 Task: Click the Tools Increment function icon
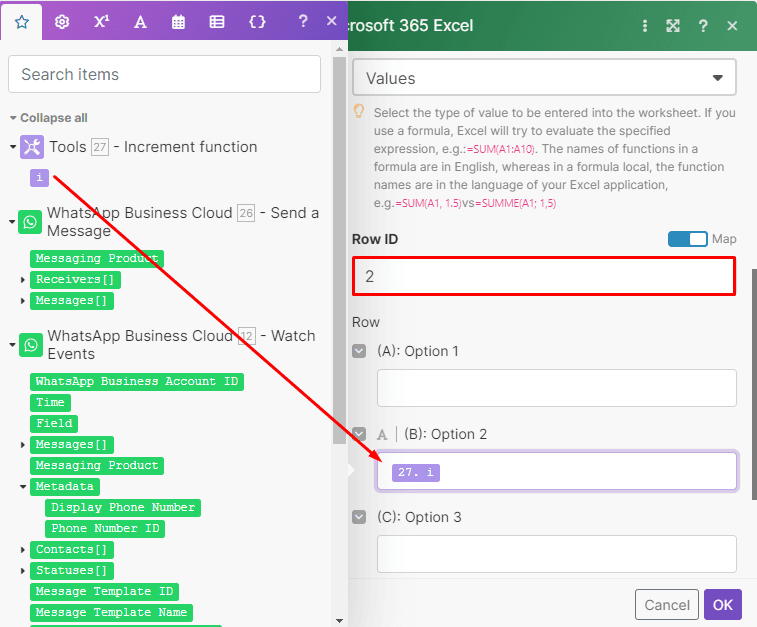tap(32, 147)
